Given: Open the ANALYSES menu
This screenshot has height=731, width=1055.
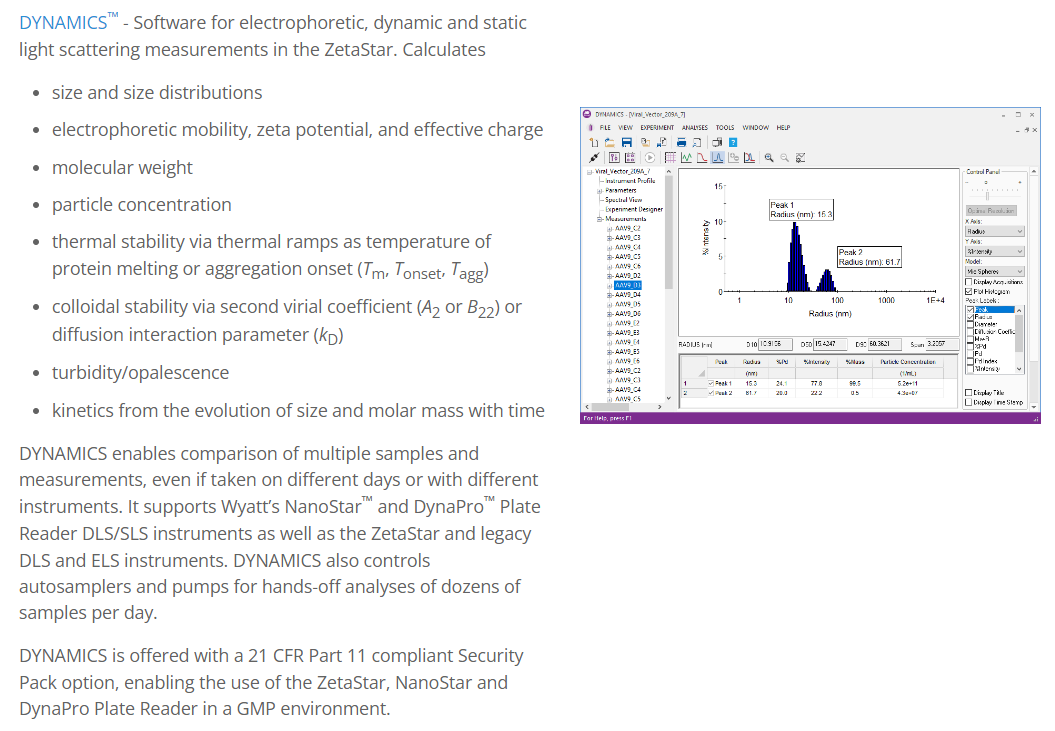Looking at the screenshot, I should pos(694,128).
